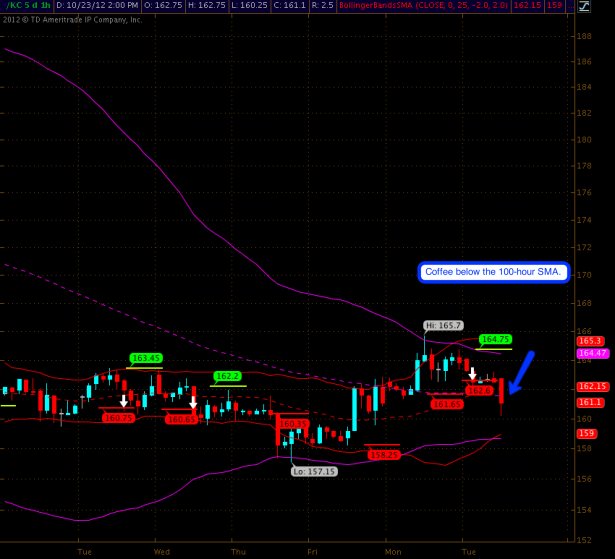Click the green 164.75 price label
Image resolution: width=615 pixels, height=559 pixels.
(495, 339)
